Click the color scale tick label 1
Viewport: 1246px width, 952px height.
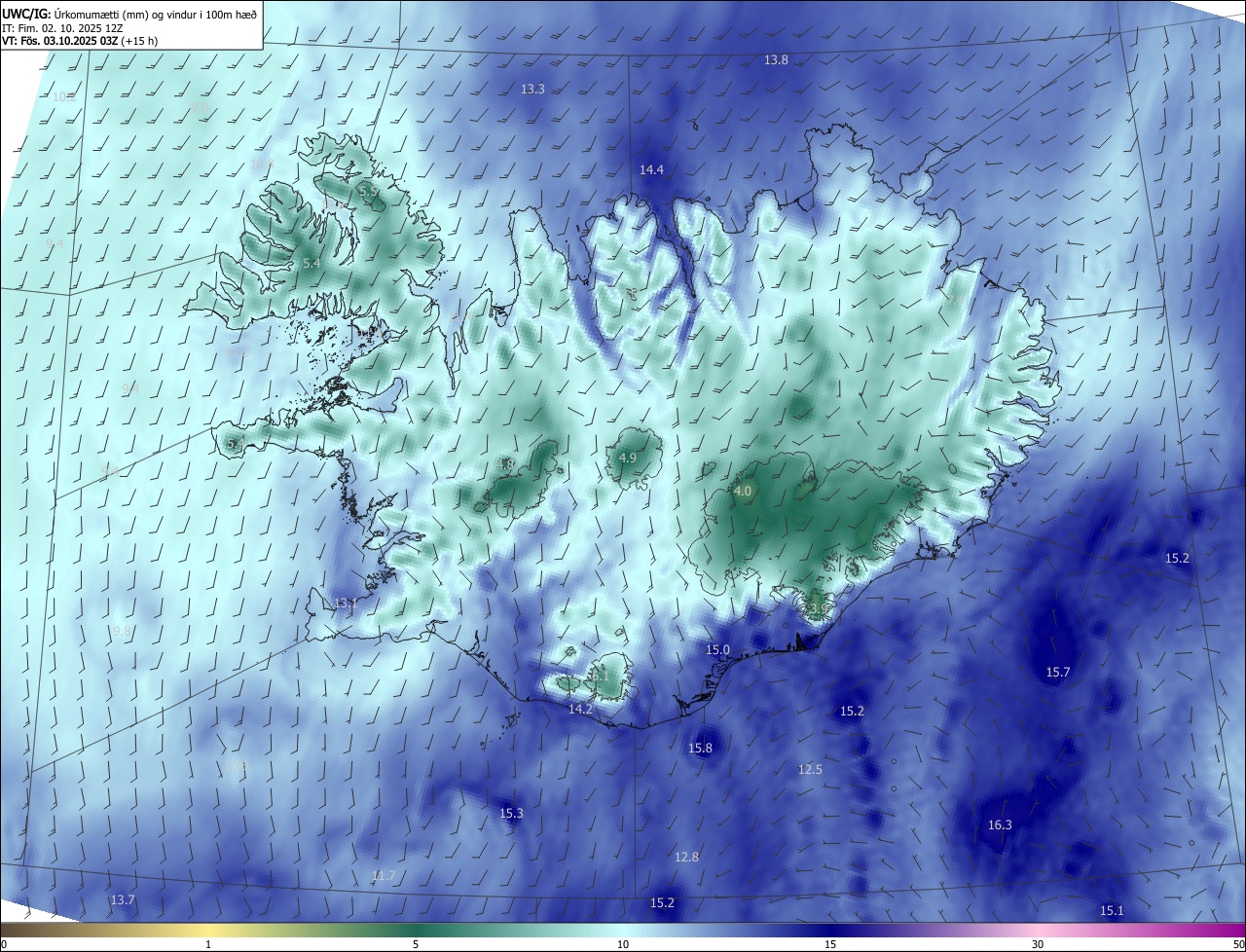(x=208, y=945)
